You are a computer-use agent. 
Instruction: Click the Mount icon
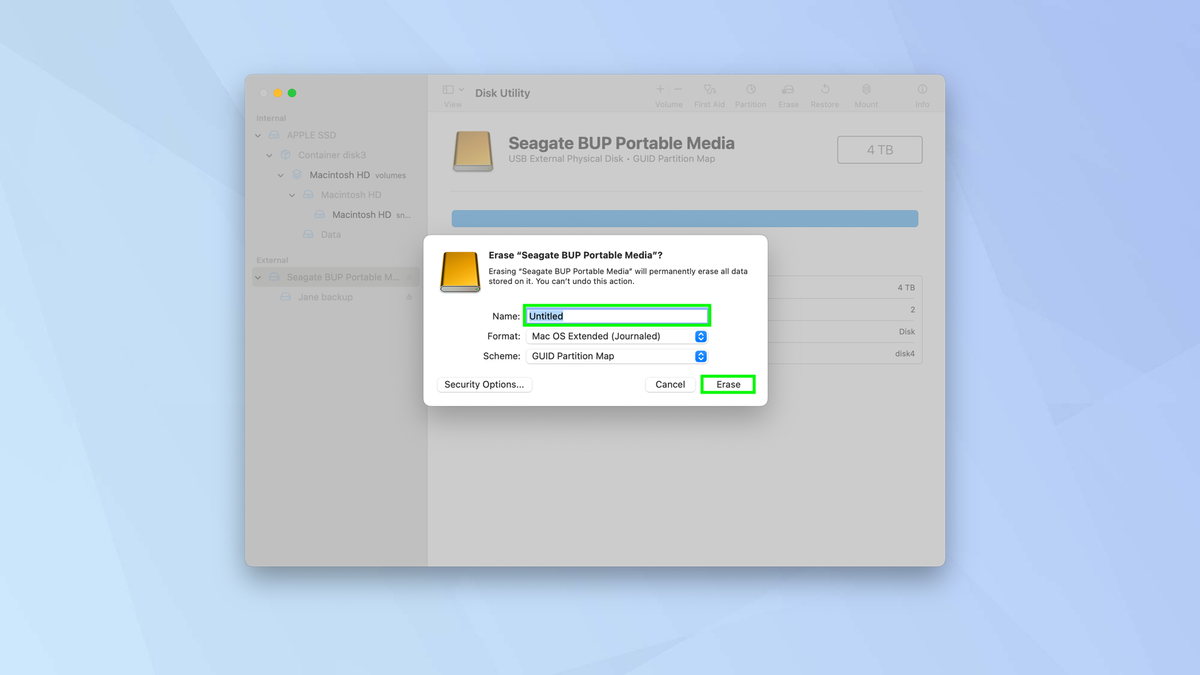865,93
